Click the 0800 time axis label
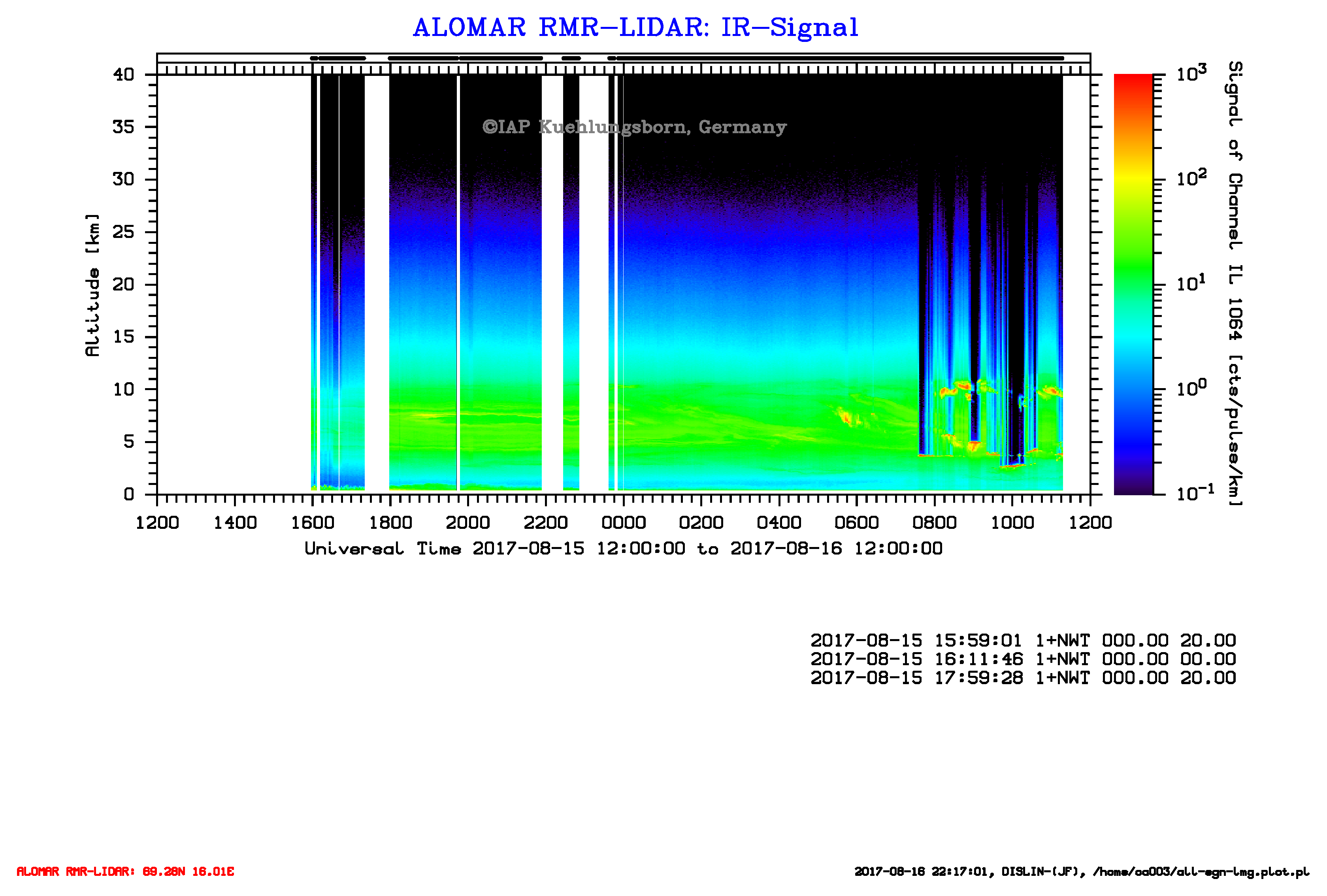This screenshot has width=1327, height=896. [934, 523]
